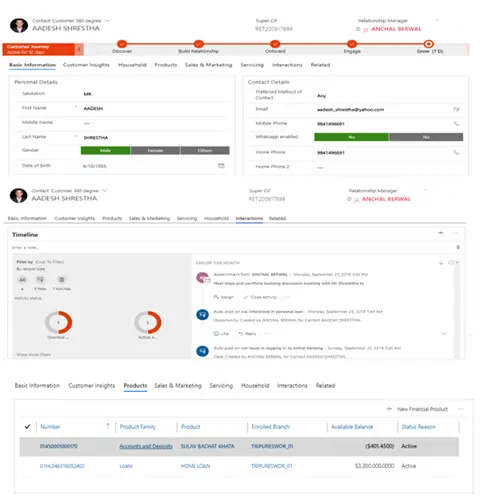Screen dimensions: 485x496
Task: Click the plus icon in Timeline header
Action: 441,233
